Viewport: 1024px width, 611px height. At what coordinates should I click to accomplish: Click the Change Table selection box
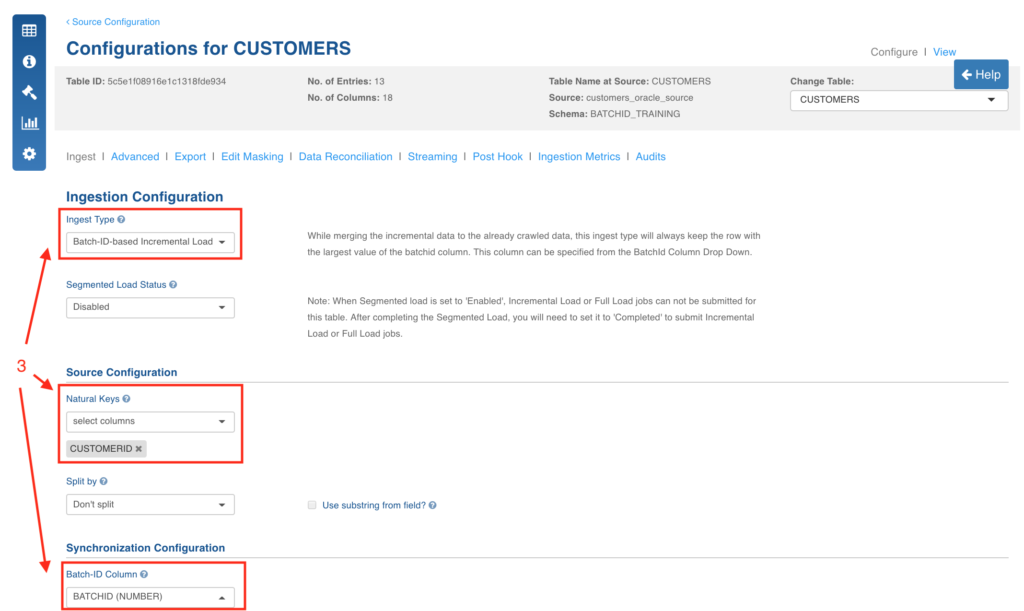pos(897,100)
